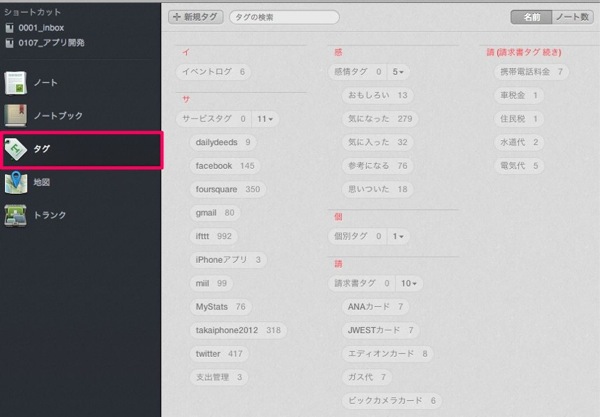Viewport: 600px width, 417px height.
Task: Open the 0001_inbox shortcut
Action: [41, 28]
